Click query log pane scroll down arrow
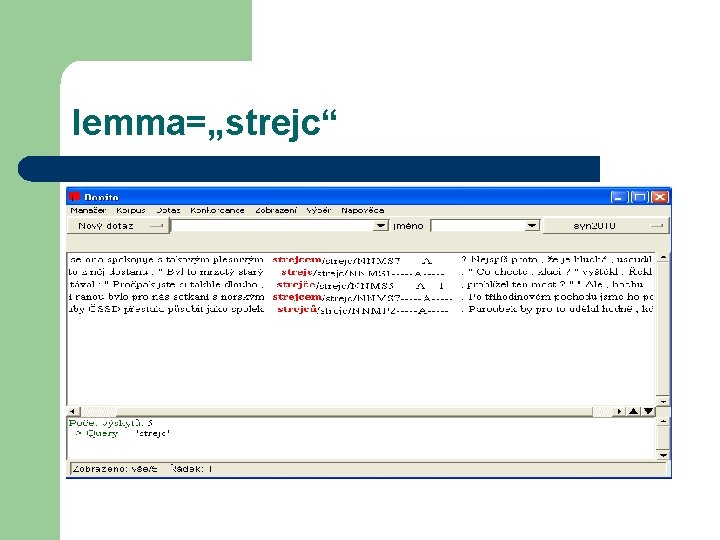Image resolution: width=720 pixels, height=540 pixels. click(663, 455)
